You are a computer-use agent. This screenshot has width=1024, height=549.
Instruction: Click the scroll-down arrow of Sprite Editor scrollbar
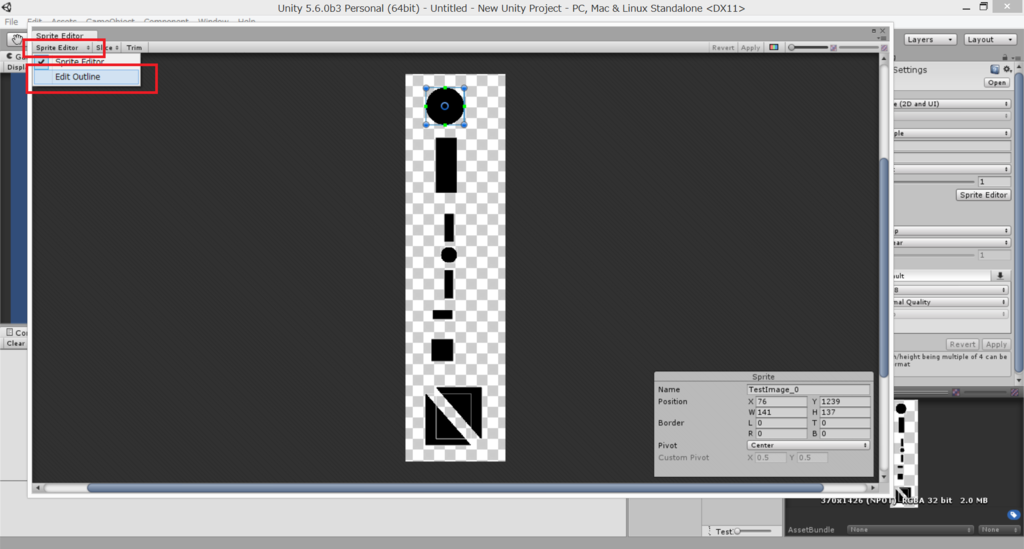pyautogui.click(x=884, y=477)
